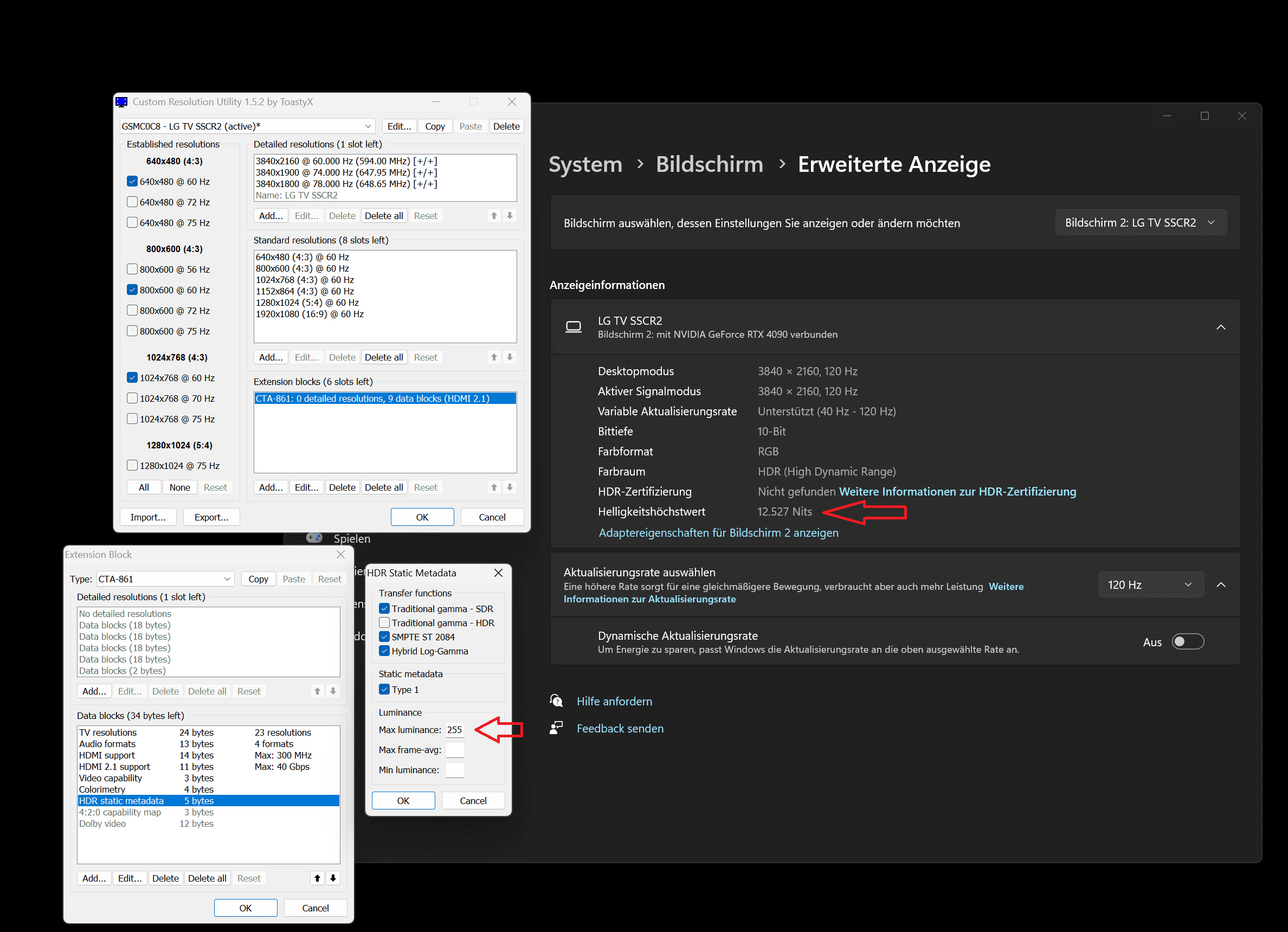
Task: Collapse Aktualisierungsrate auswählen section
Action: [x=1221, y=584]
